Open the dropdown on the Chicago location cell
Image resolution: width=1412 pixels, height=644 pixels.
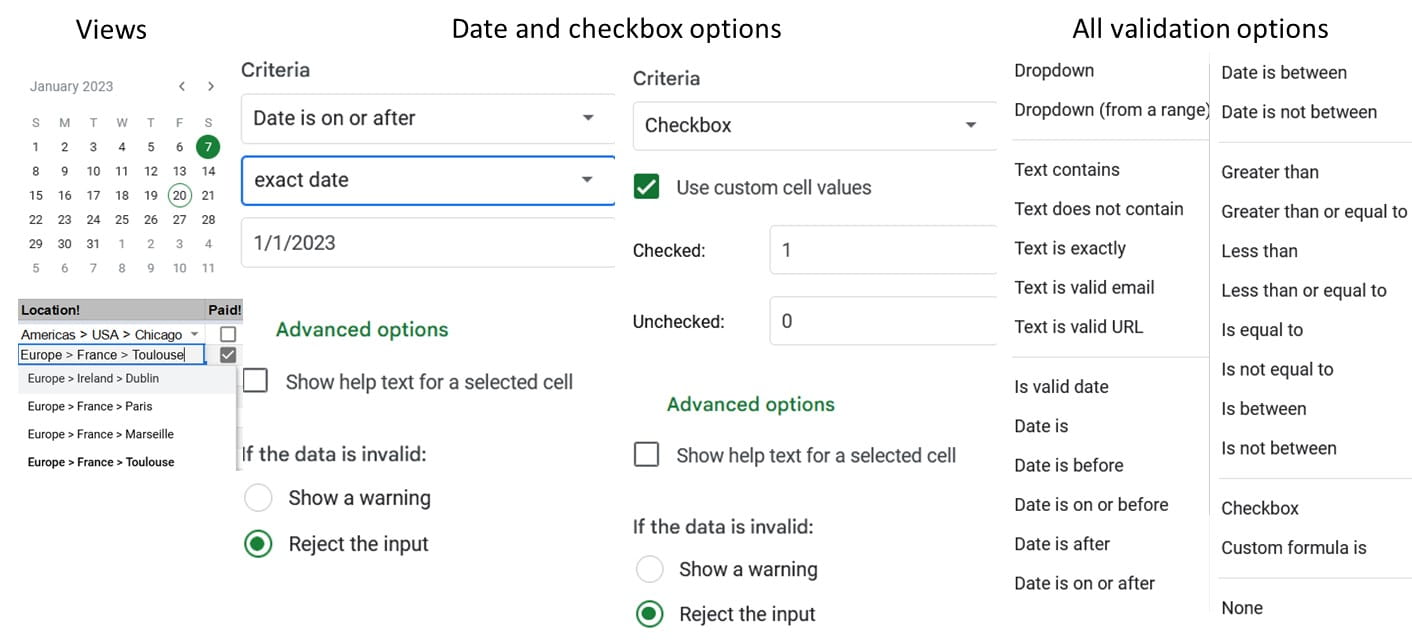[x=196, y=334]
